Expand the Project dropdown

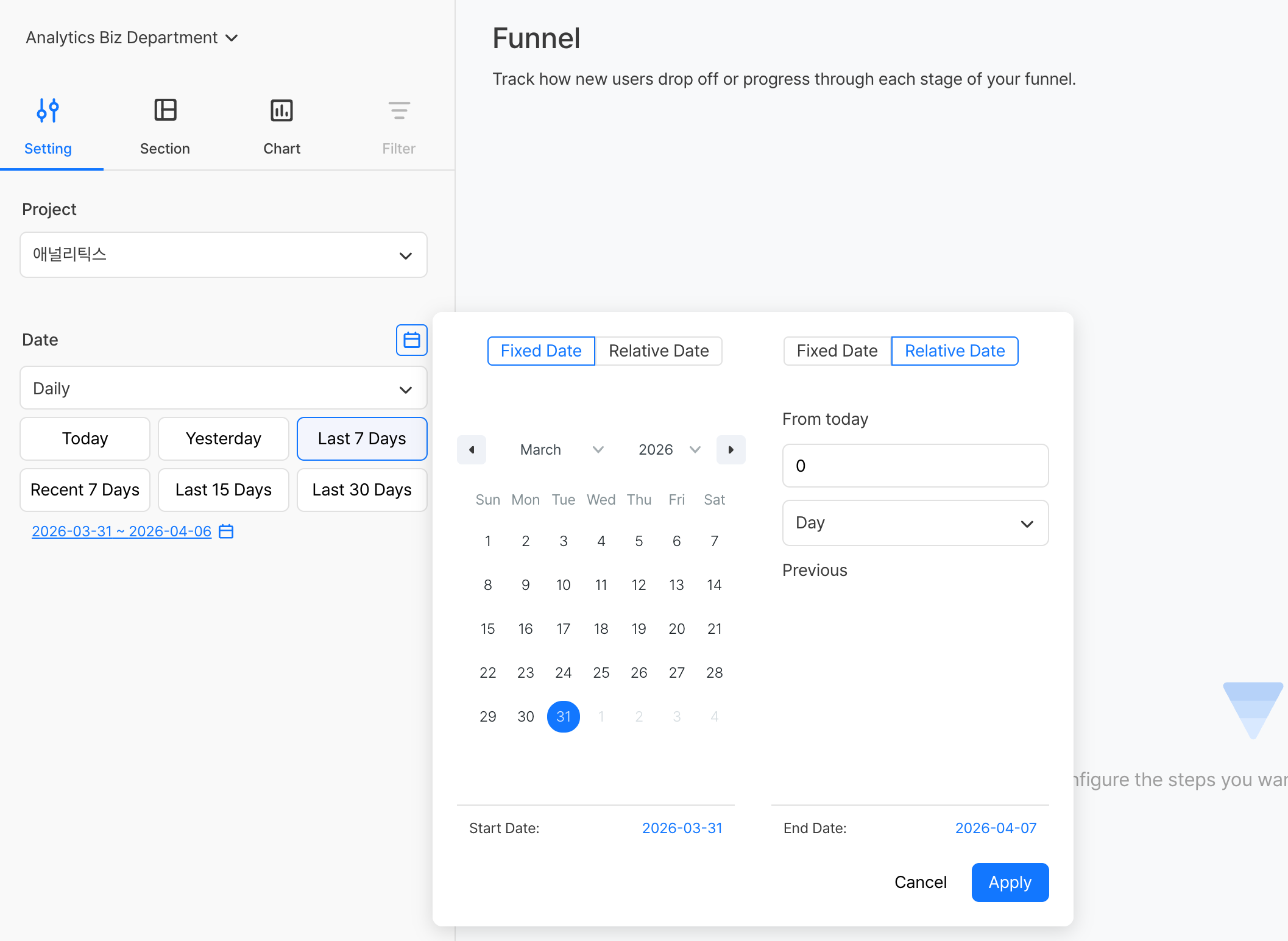(224, 255)
